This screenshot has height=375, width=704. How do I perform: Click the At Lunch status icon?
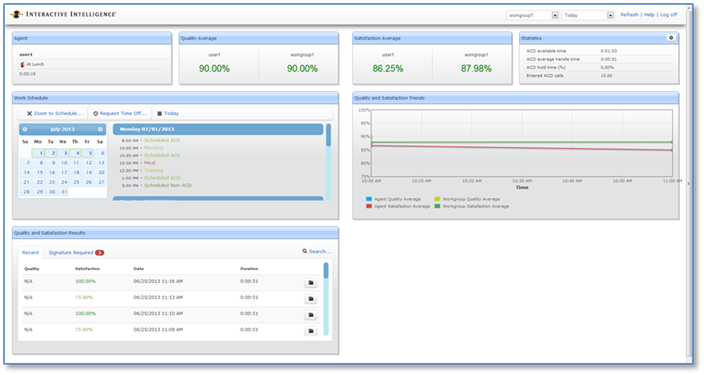(x=22, y=65)
